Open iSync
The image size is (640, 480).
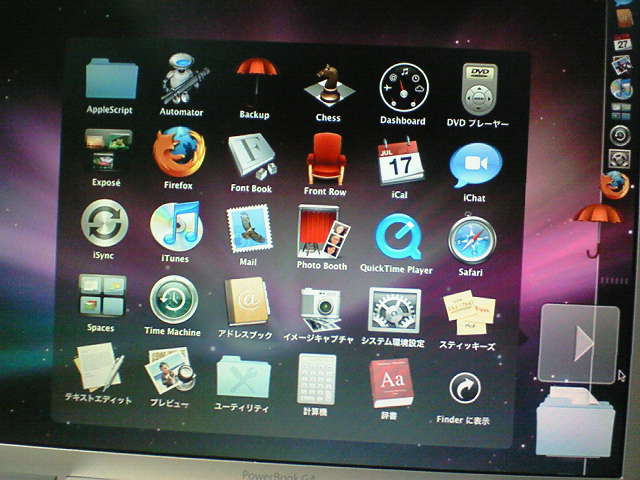click(104, 223)
